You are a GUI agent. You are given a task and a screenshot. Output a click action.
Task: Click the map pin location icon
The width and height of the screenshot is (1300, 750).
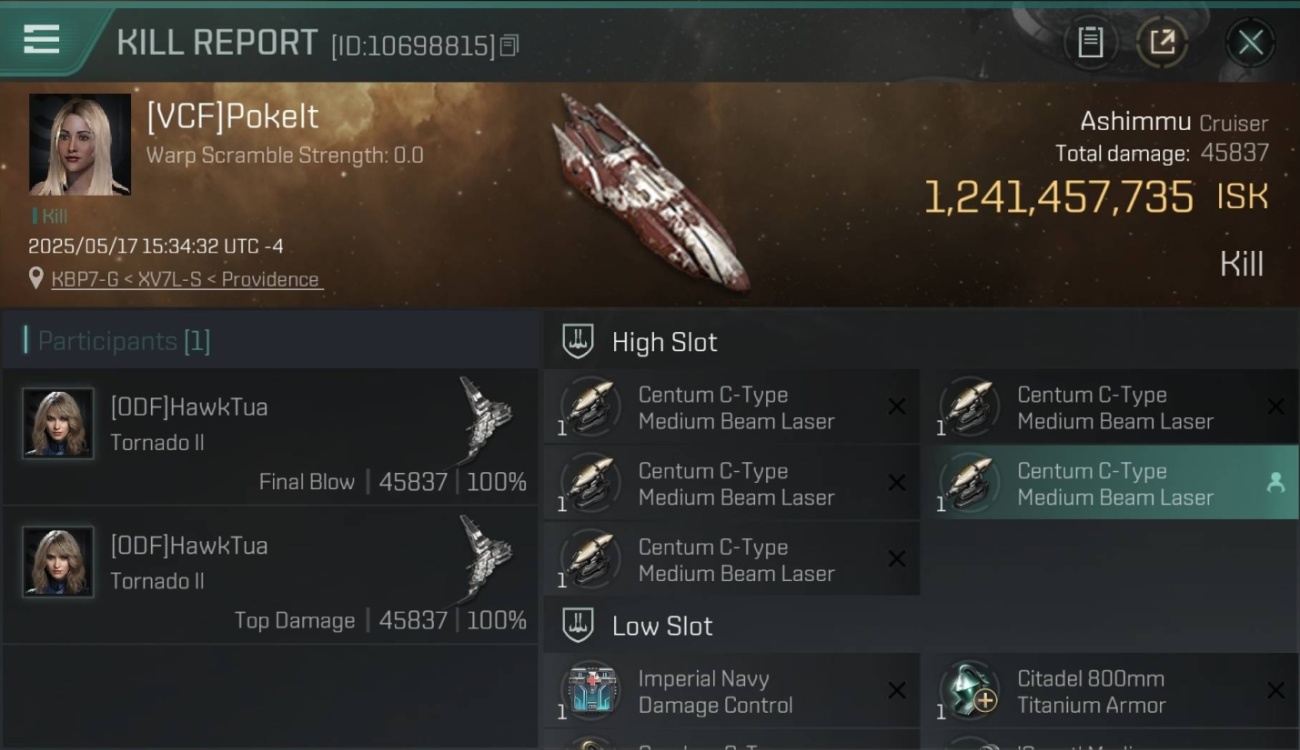click(36, 278)
